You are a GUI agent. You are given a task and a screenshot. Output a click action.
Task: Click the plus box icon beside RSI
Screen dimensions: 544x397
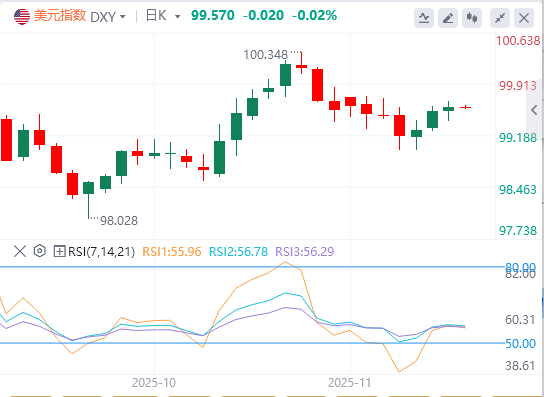pyautogui.click(x=59, y=251)
